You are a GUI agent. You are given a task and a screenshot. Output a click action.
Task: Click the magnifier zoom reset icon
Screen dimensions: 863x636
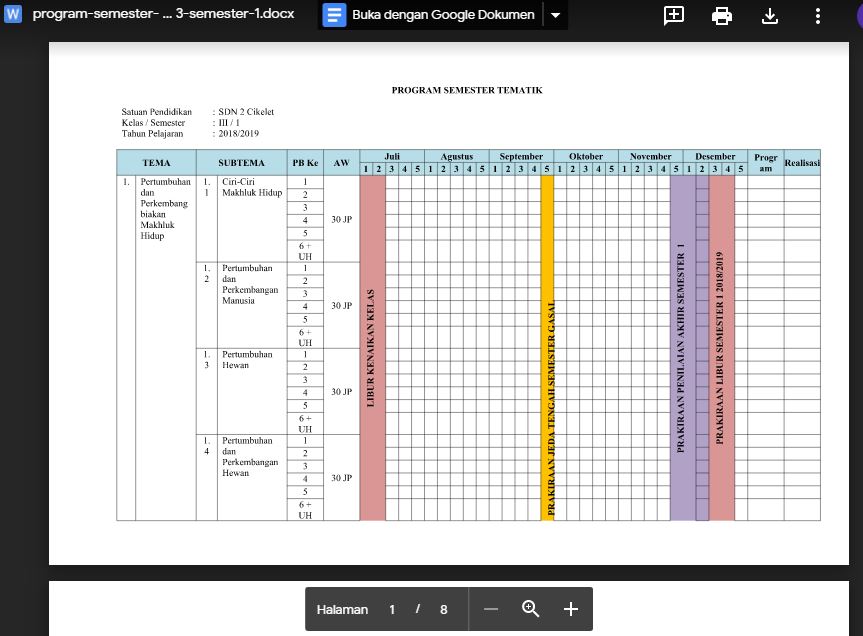pyautogui.click(x=530, y=608)
